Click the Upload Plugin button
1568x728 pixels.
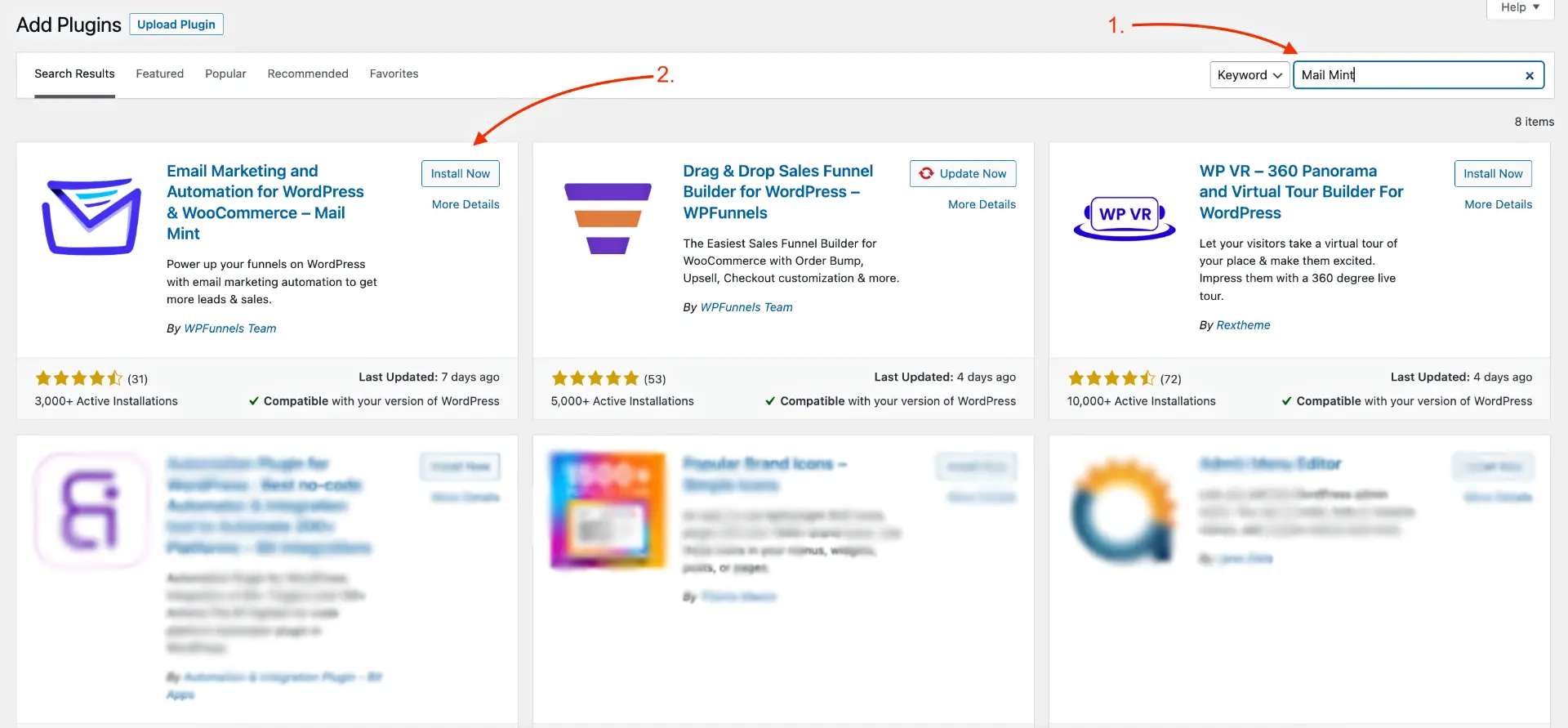click(176, 25)
